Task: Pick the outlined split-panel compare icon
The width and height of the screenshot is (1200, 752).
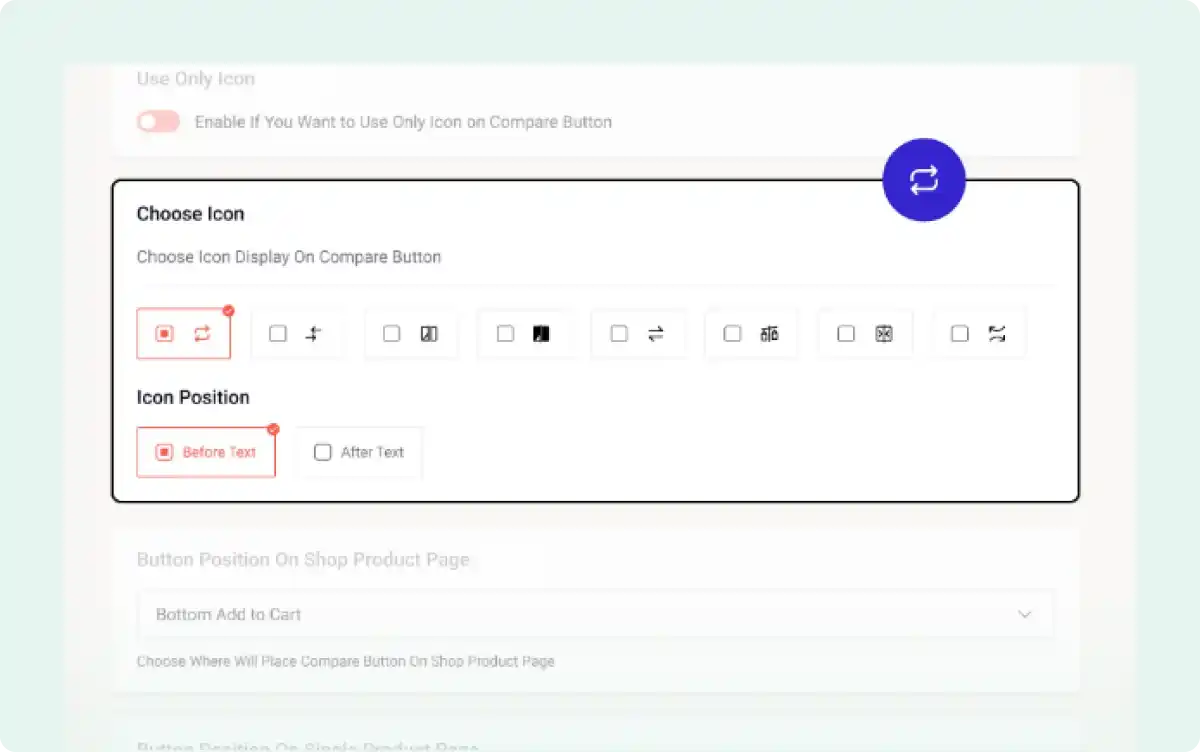Action: tap(429, 334)
